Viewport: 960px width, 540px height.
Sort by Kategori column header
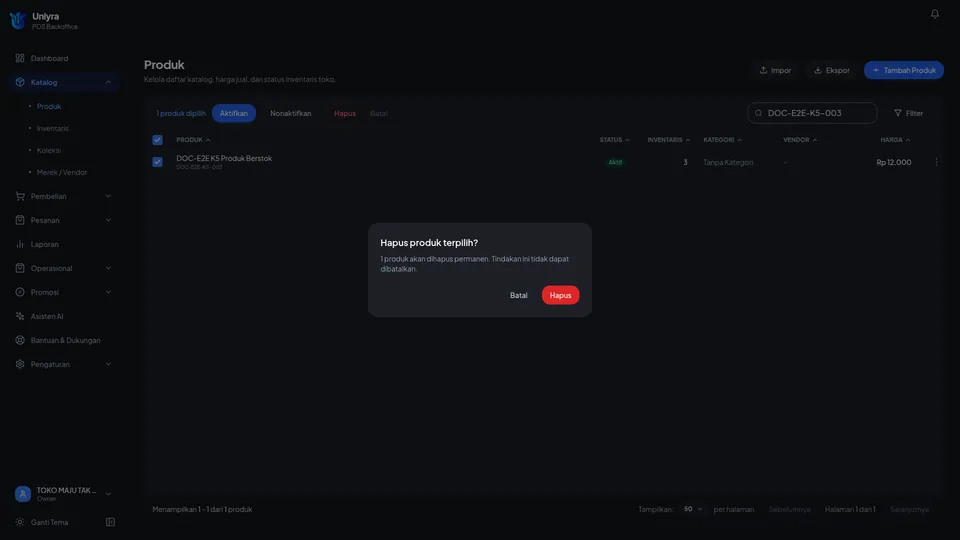pos(722,140)
